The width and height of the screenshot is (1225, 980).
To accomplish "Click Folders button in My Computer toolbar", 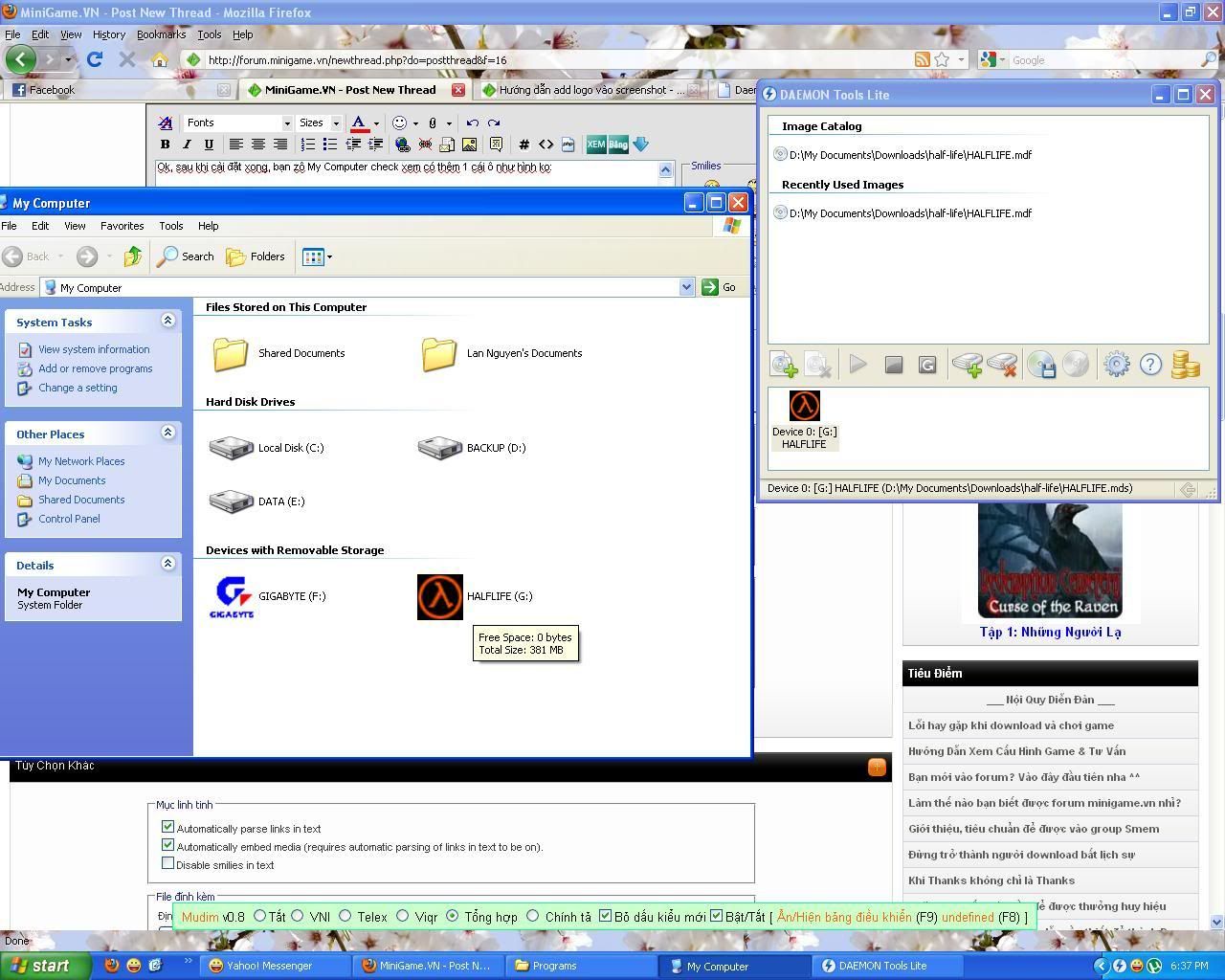I will coord(256,256).
